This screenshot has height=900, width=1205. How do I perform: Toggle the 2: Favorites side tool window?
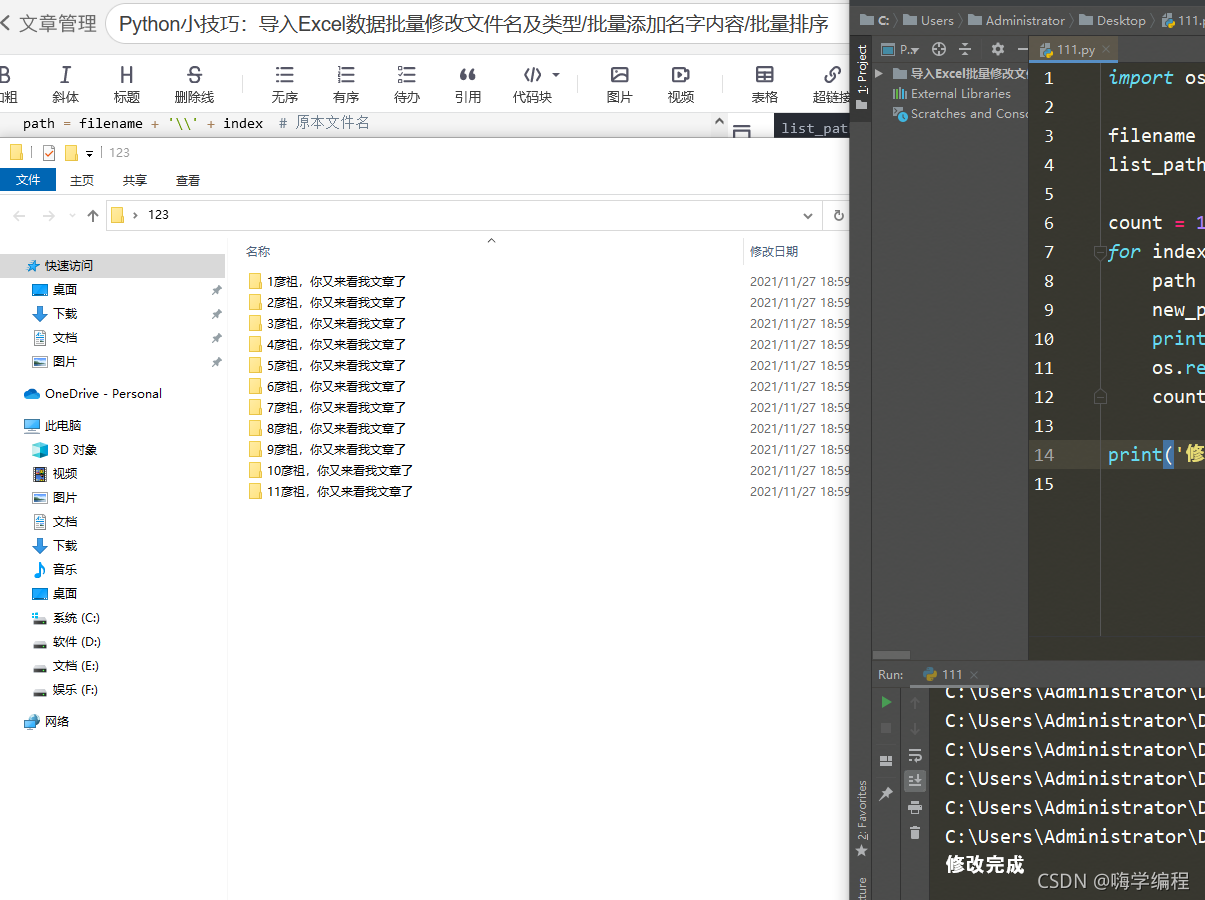(861, 819)
